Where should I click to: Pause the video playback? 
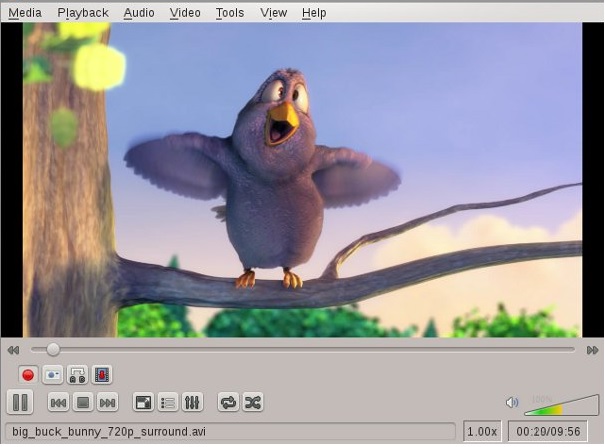(x=20, y=402)
